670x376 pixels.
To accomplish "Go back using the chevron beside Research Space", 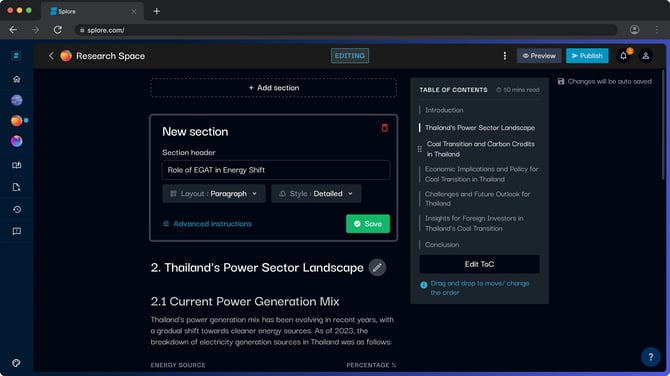I will tap(51, 56).
